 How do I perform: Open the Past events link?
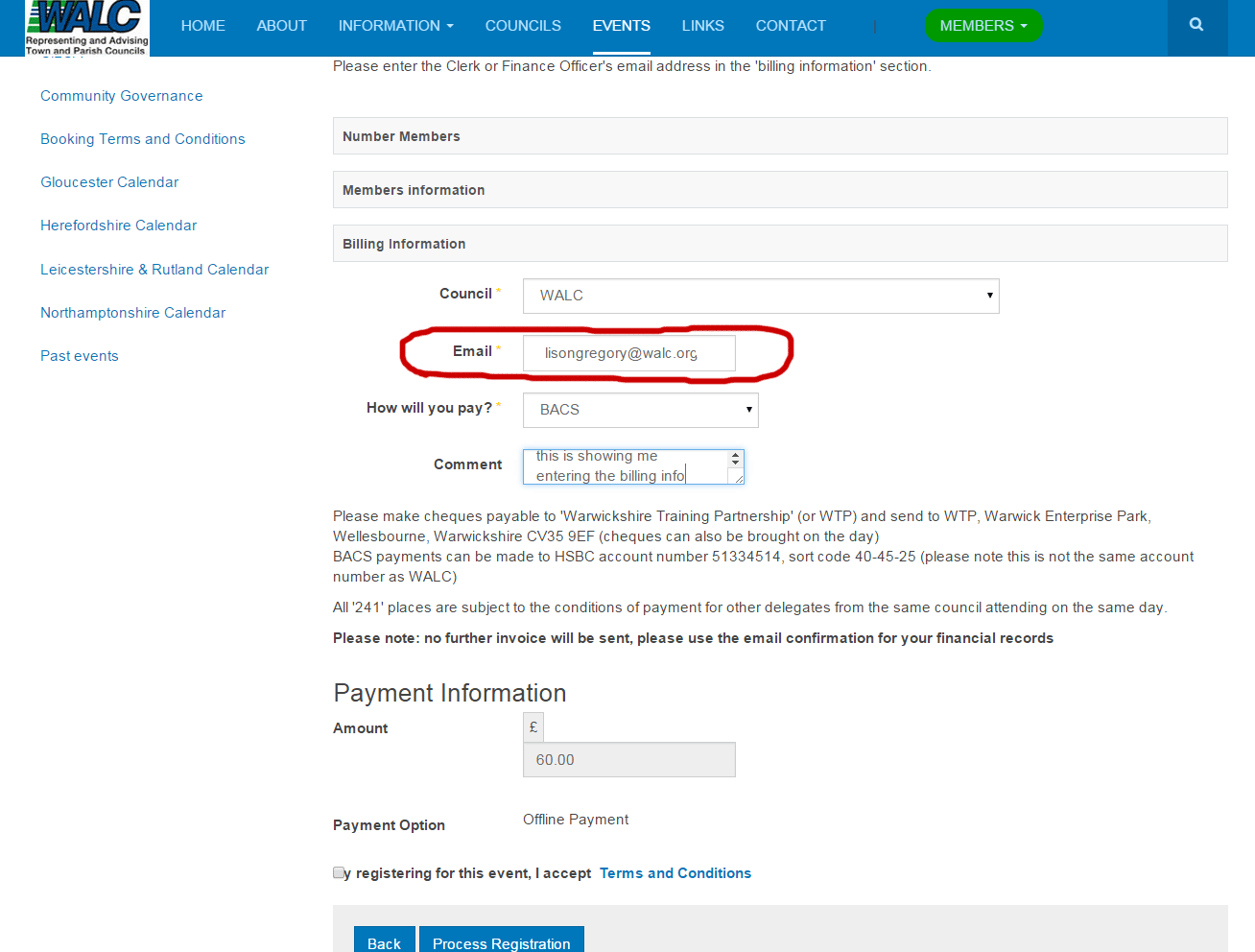(80, 356)
